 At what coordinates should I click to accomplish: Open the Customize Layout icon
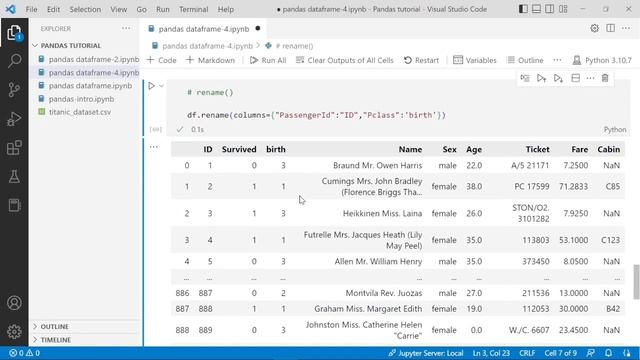tap(563, 9)
